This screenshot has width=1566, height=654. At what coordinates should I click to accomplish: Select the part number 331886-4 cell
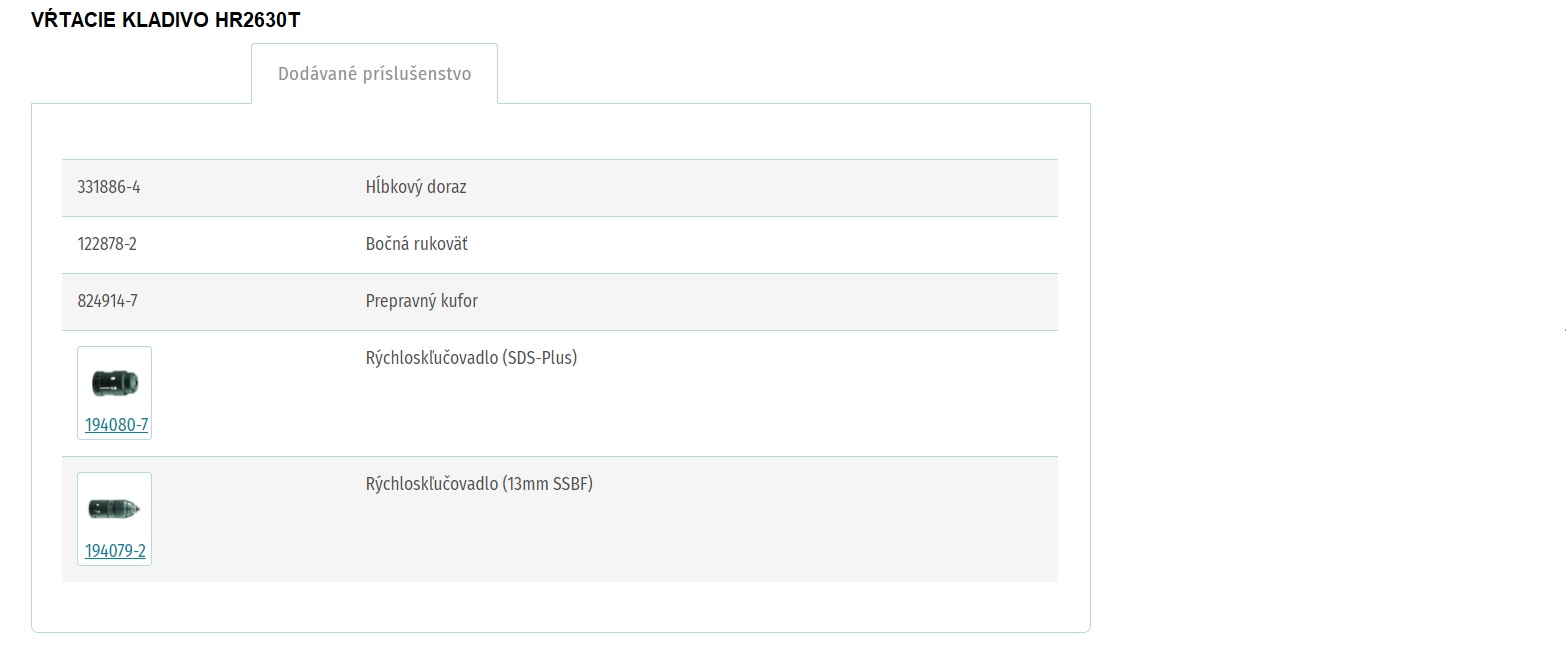(x=109, y=187)
